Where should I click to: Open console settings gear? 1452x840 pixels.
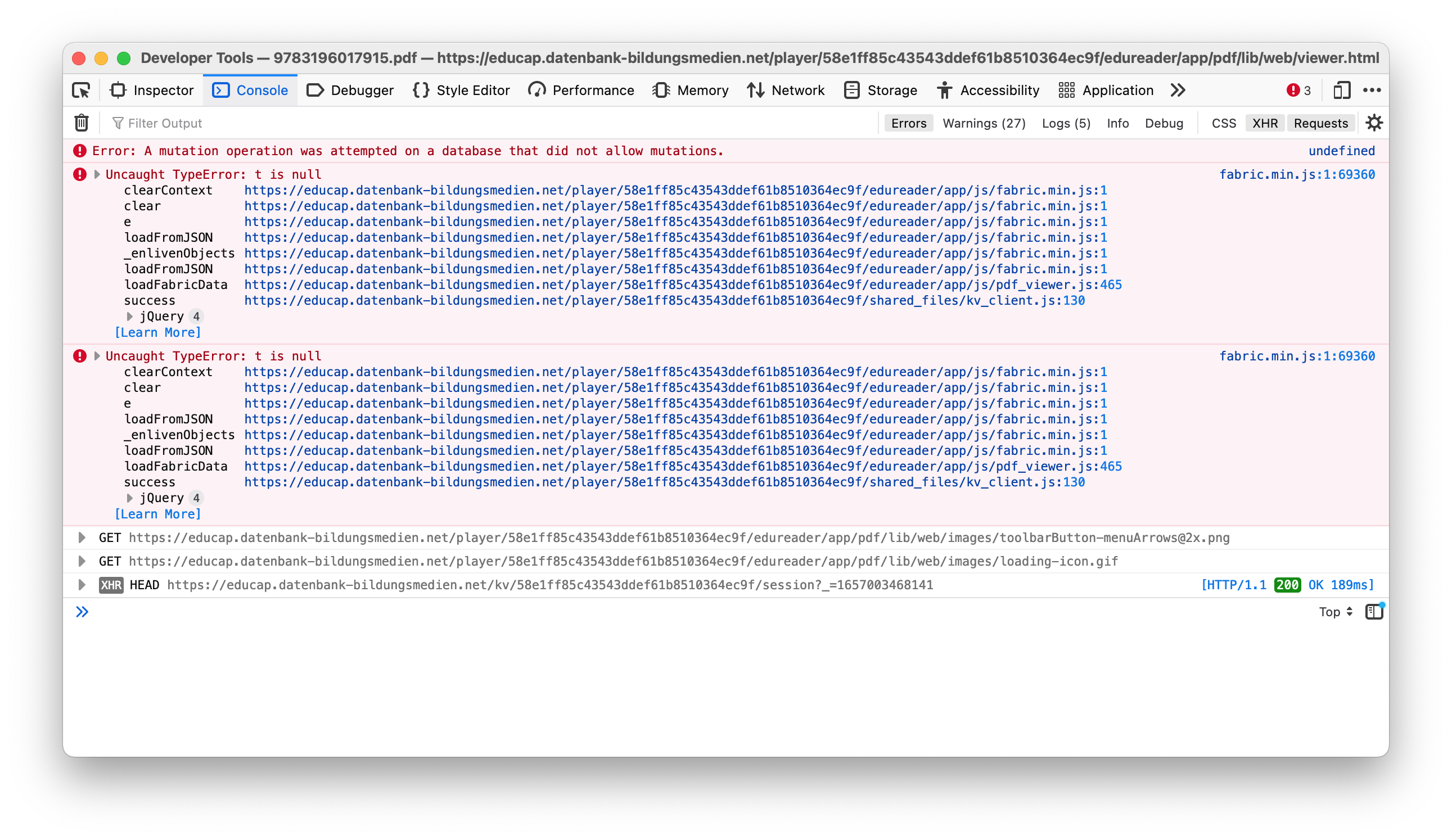click(x=1374, y=123)
